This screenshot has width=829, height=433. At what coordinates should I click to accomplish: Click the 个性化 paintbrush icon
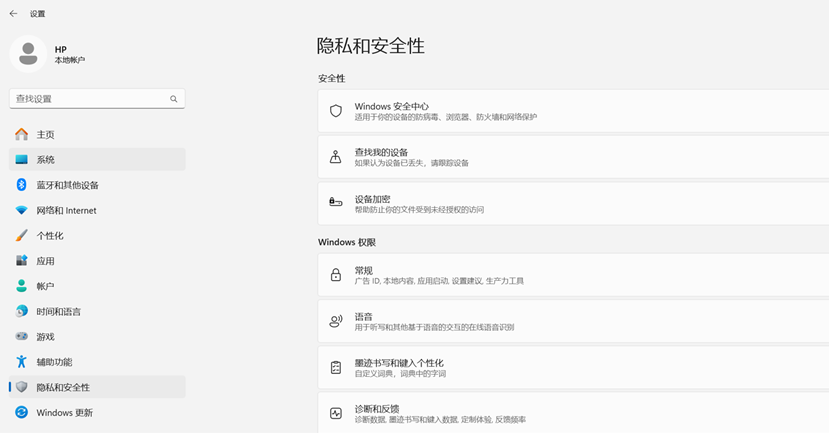21,235
